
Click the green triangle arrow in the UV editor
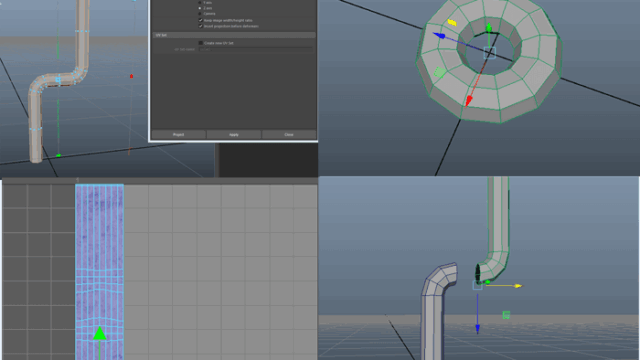click(x=100, y=333)
